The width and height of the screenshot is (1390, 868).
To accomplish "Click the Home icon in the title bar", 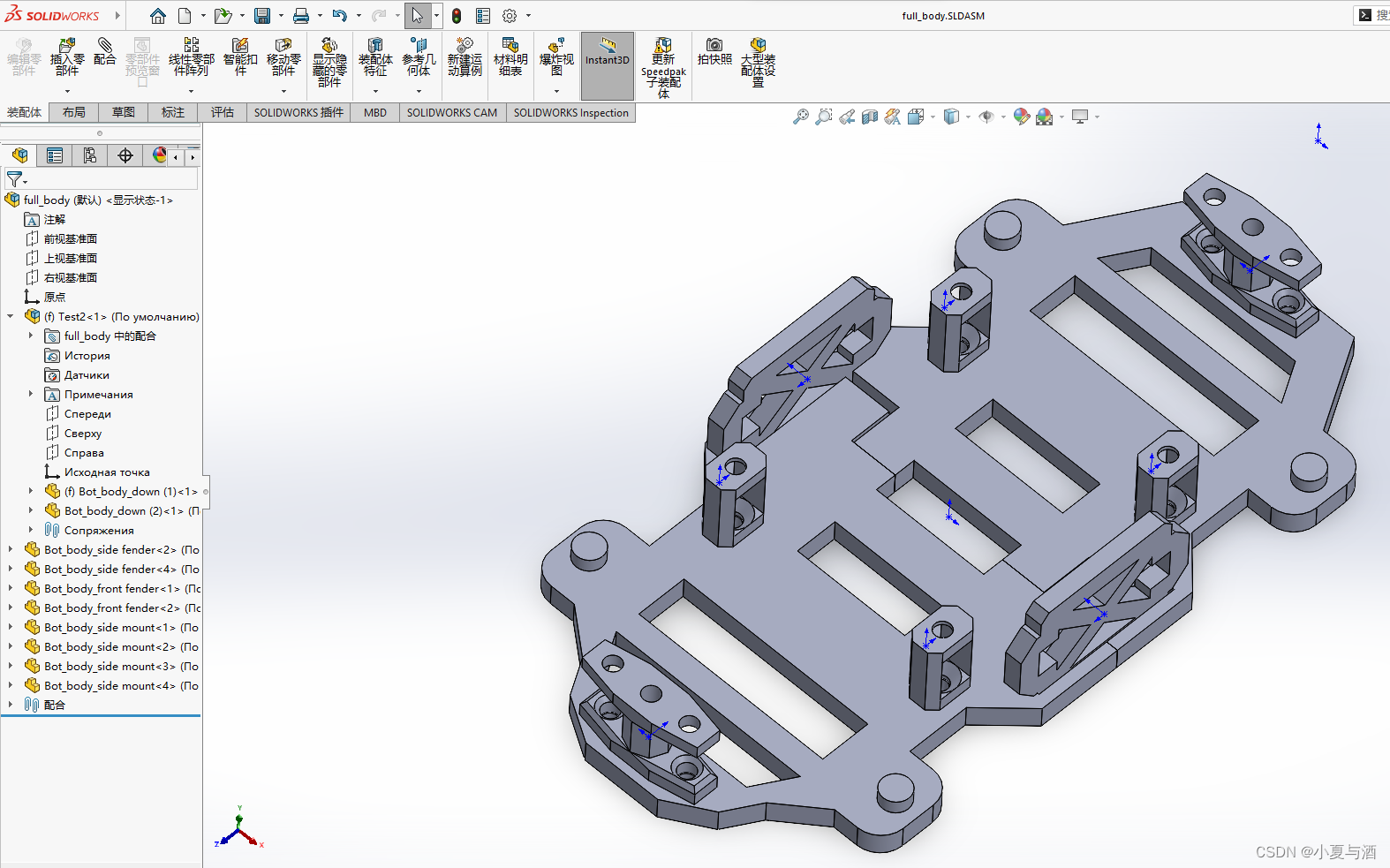I will 157,16.
